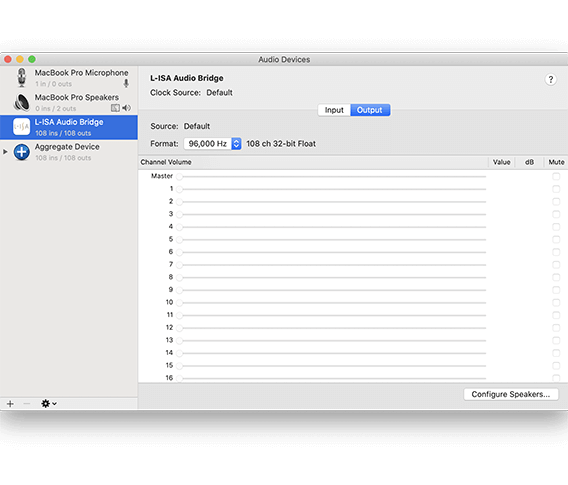Mute channel 8

(x=556, y=277)
